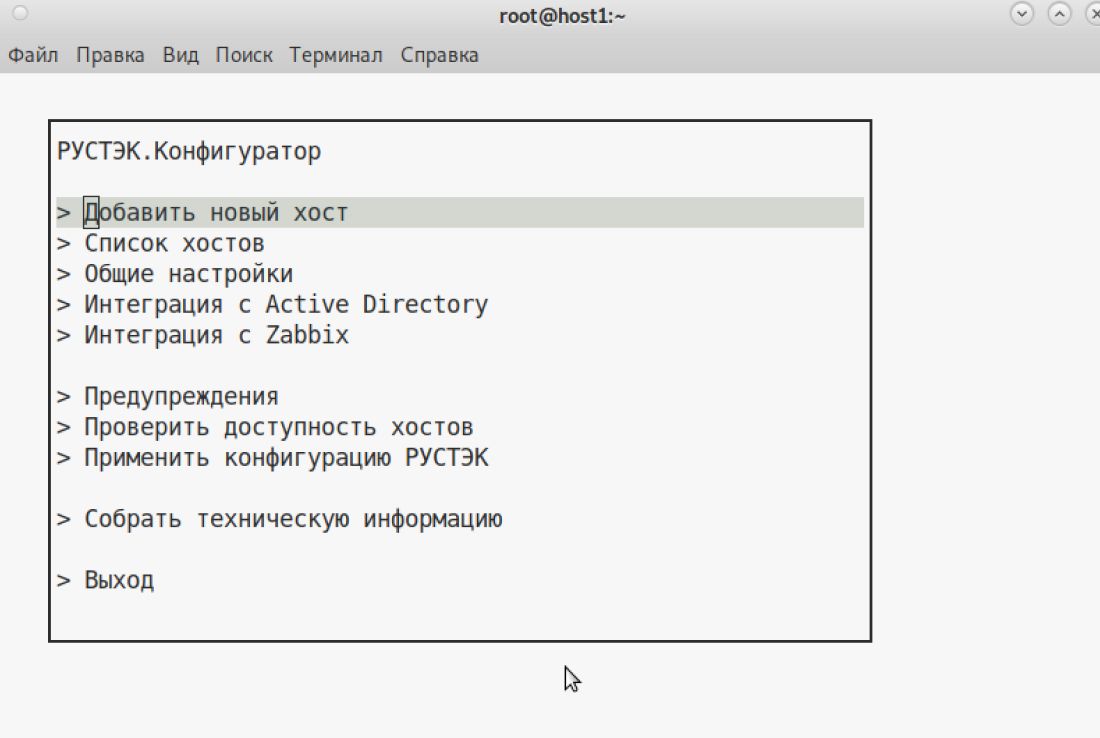Open the Вид menu
Screen dimensions: 1100x738
[x=181, y=55]
